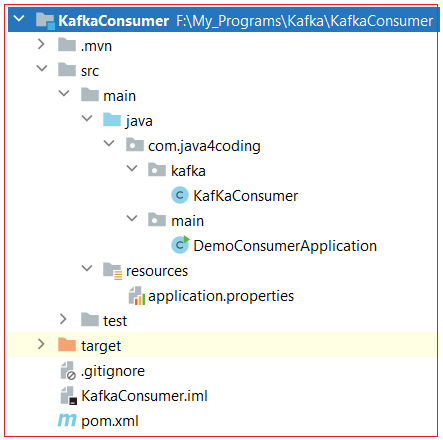The height and width of the screenshot is (440, 443).
Task: Select the KafKaConsumer class name
Action: (245, 196)
